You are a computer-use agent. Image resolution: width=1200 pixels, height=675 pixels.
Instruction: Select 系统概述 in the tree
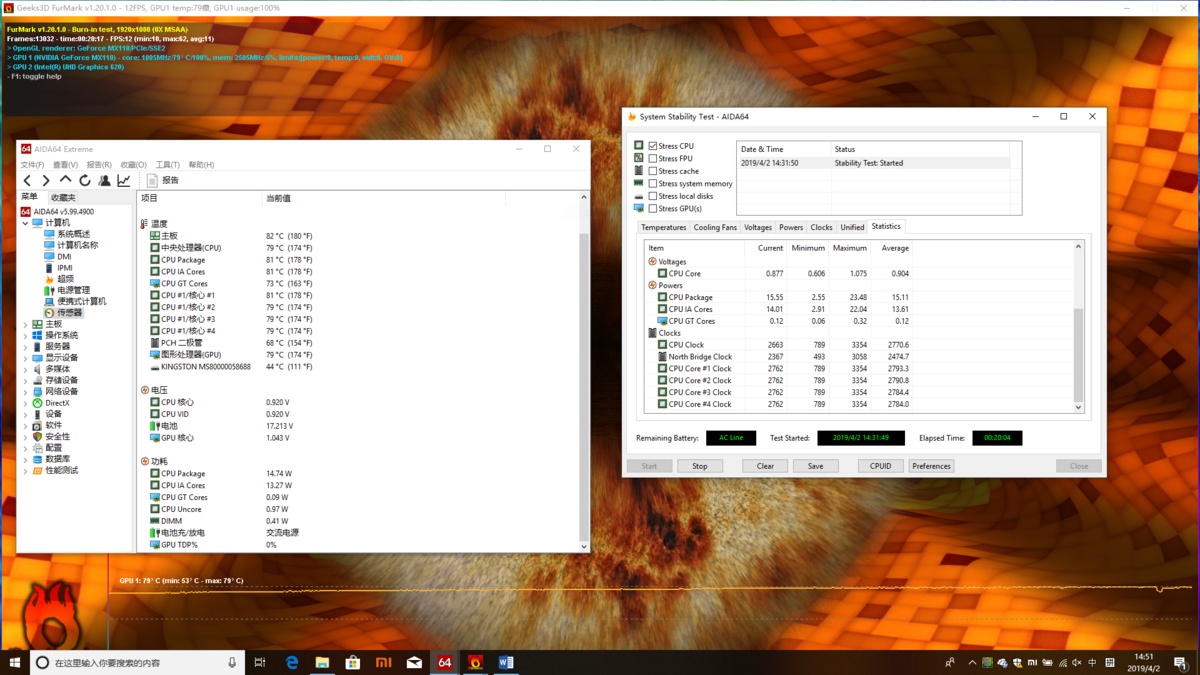73,234
